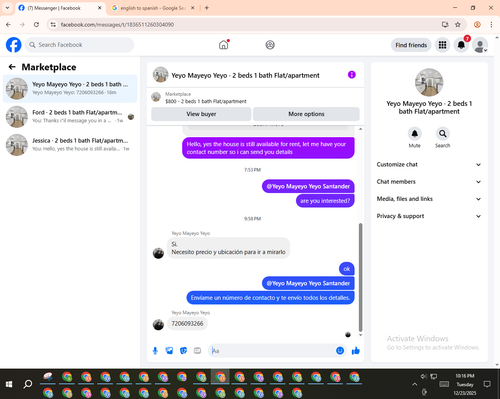Image resolution: width=500 pixels, height=399 pixels.
Task: Click chat scrollbar down arrow
Action: pyautogui.click(x=360, y=335)
